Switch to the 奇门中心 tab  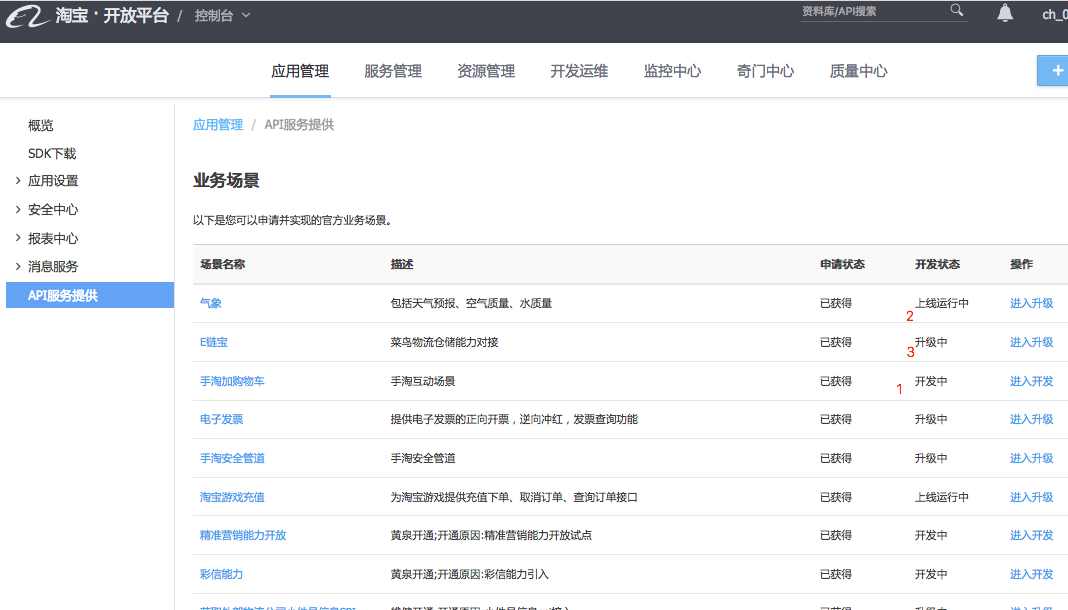[x=765, y=71]
